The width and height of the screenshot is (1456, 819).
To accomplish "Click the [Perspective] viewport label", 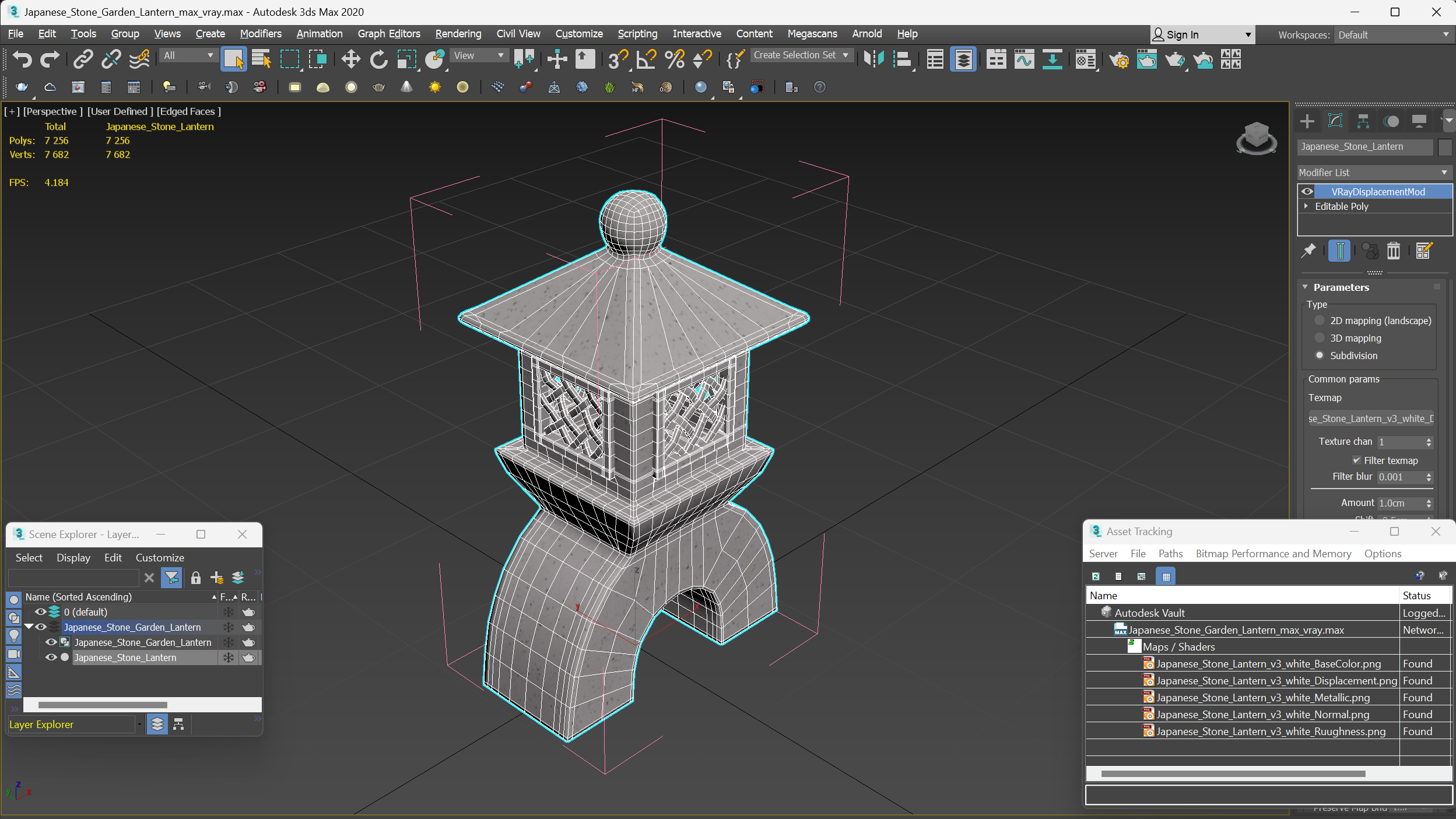I will tap(52, 111).
